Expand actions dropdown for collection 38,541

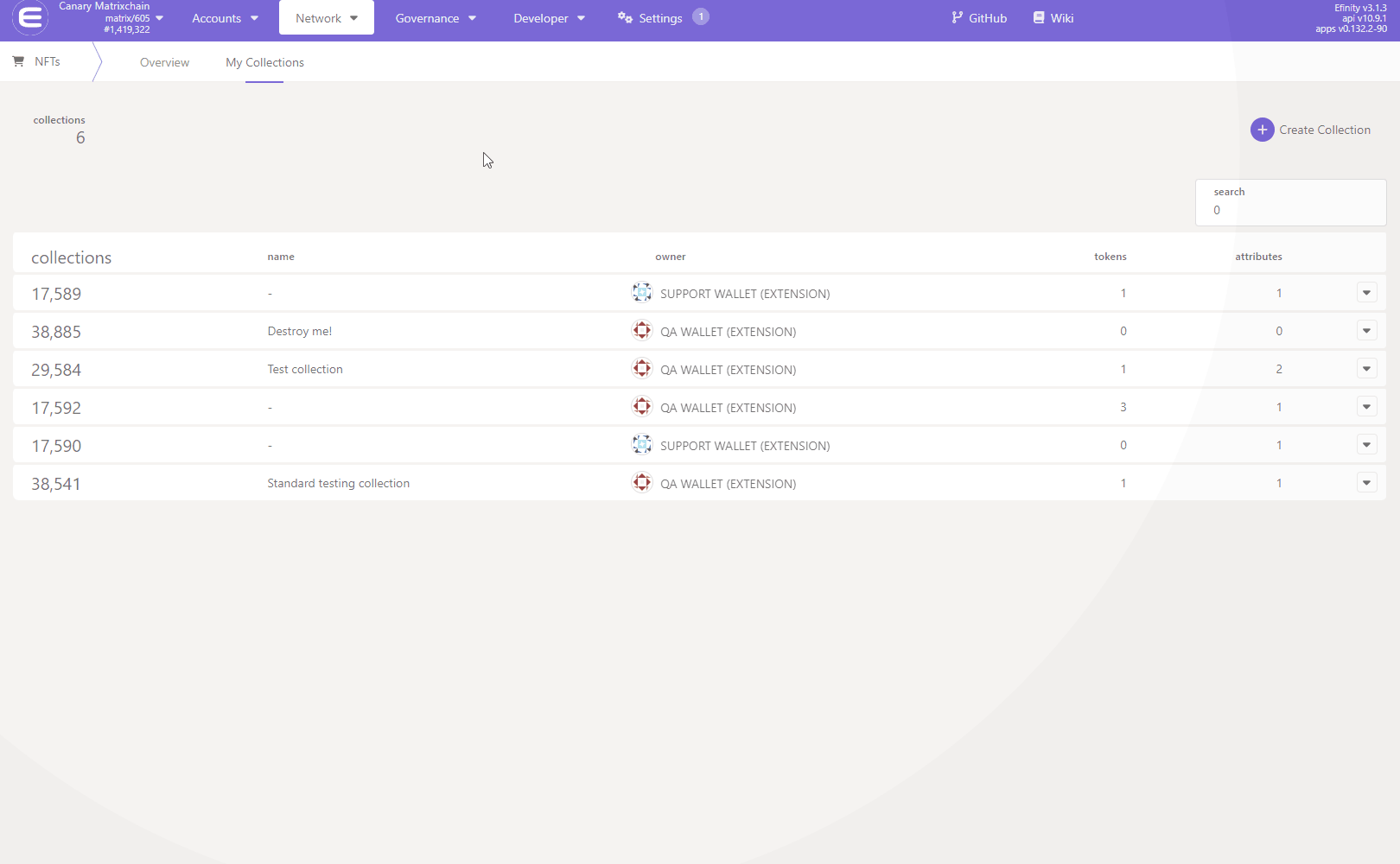pyautogui.click(x=1366, y=483)
